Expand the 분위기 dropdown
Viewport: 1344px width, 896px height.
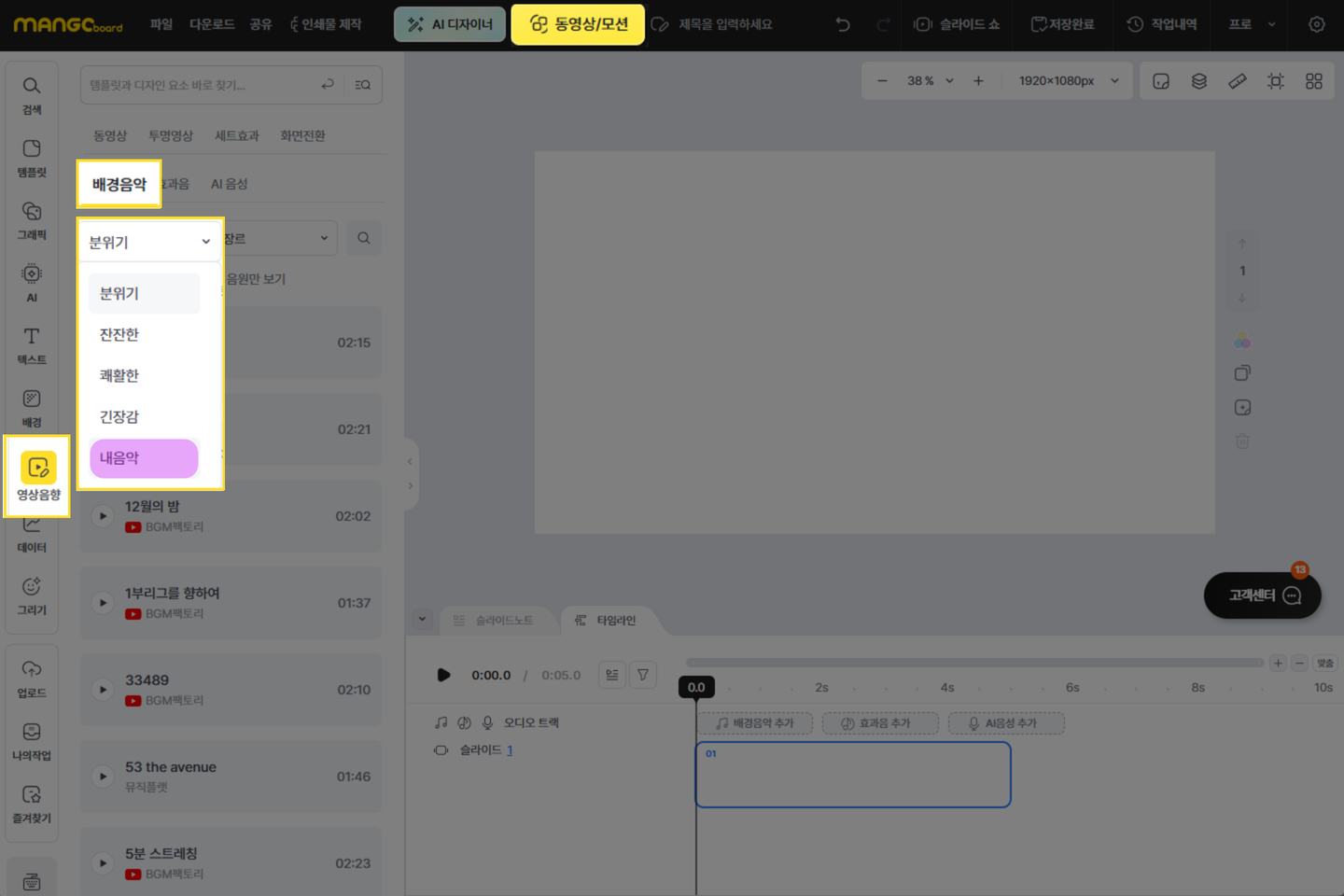coord(149,242)
